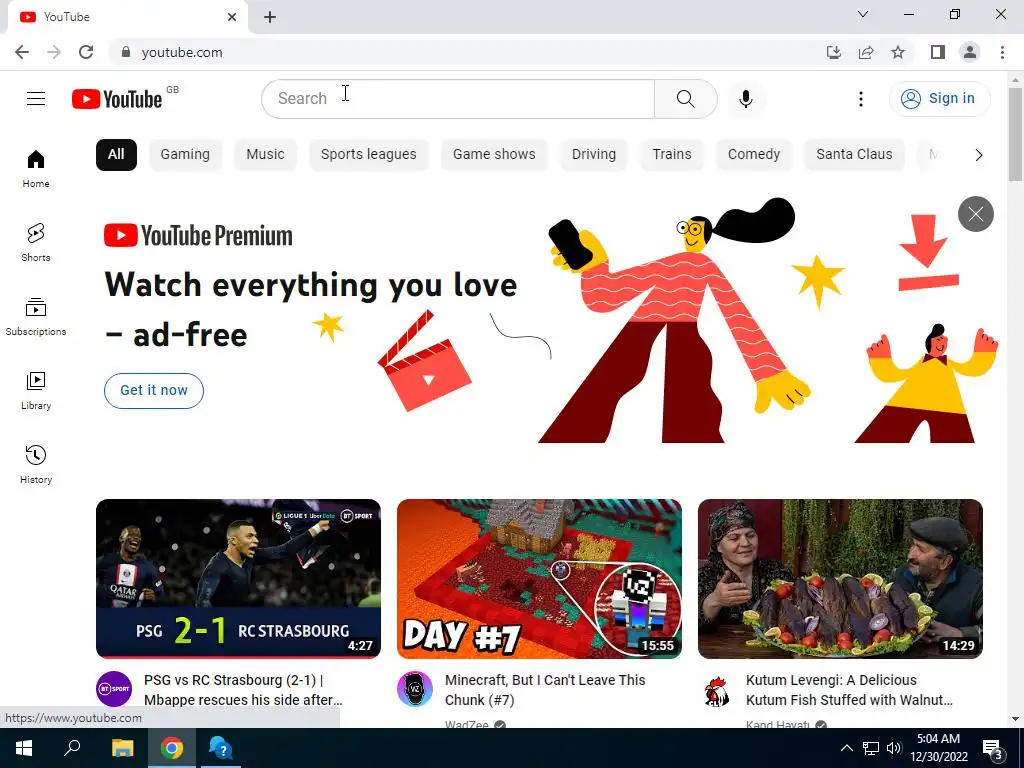
Task: Open YouTube settings three-dot menu
Action: (x=861, y=99)
